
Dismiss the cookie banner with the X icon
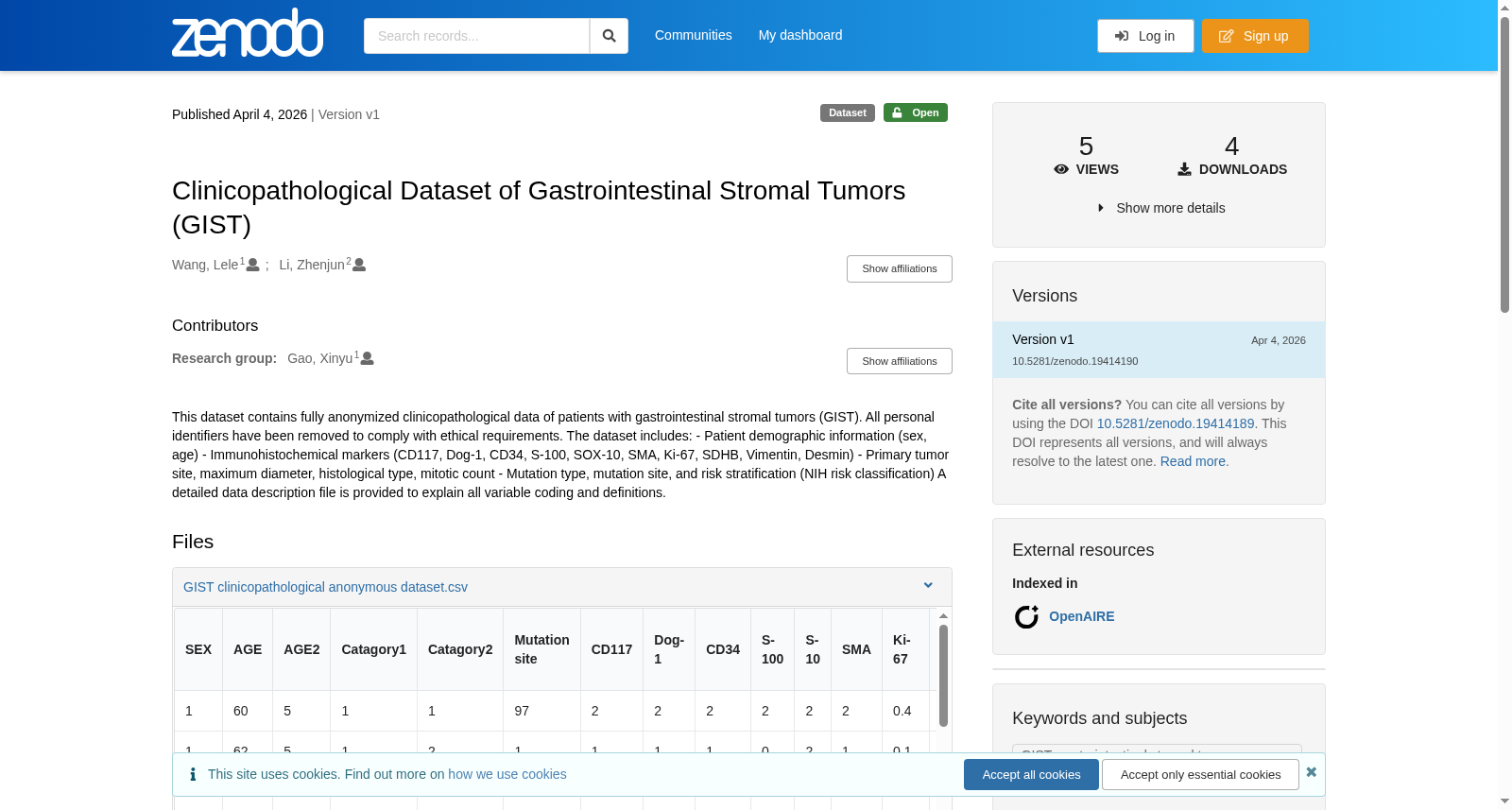(x=1311, y=772)
